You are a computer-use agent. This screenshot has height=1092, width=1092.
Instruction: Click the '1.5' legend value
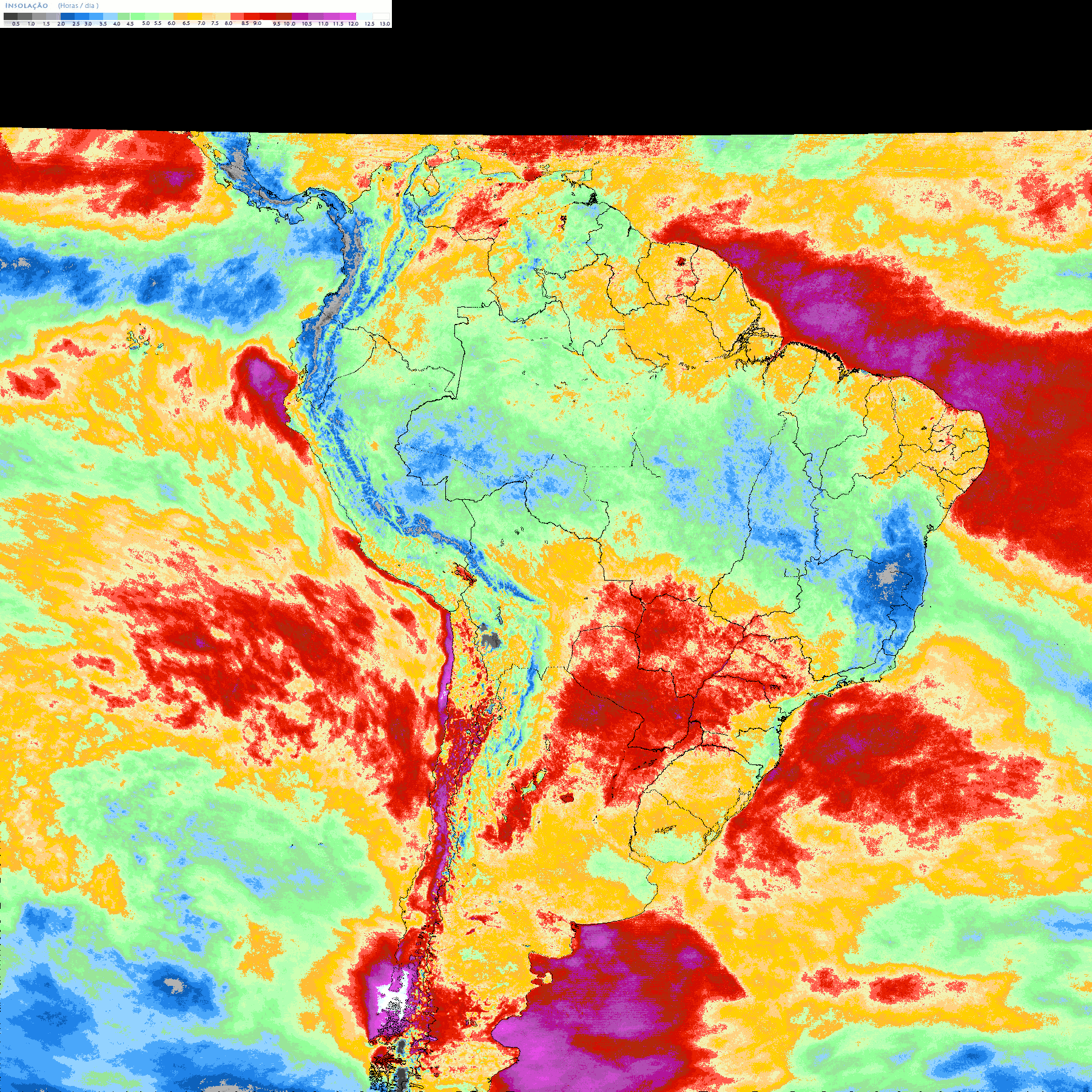(46, 24)
